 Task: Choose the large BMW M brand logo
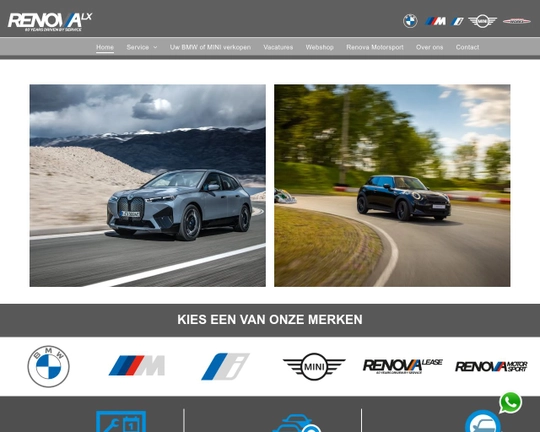tap(137, 366)
